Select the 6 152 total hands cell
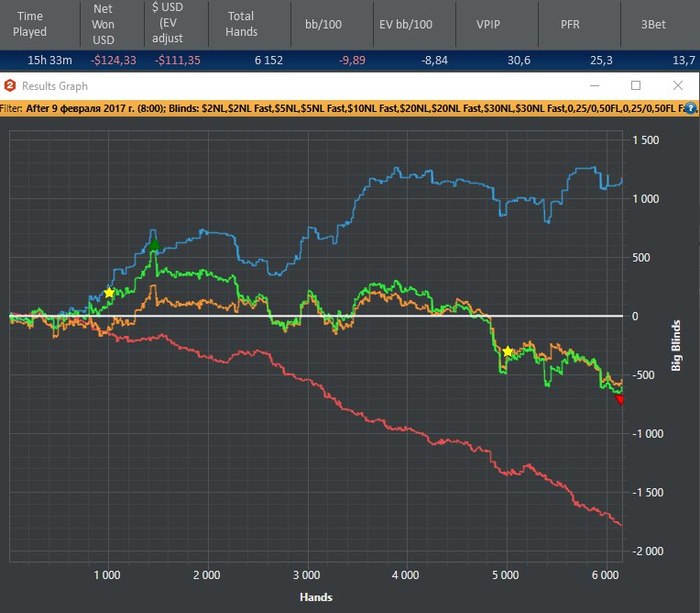Viewport: 700px width, 613px height. [269, 60]
